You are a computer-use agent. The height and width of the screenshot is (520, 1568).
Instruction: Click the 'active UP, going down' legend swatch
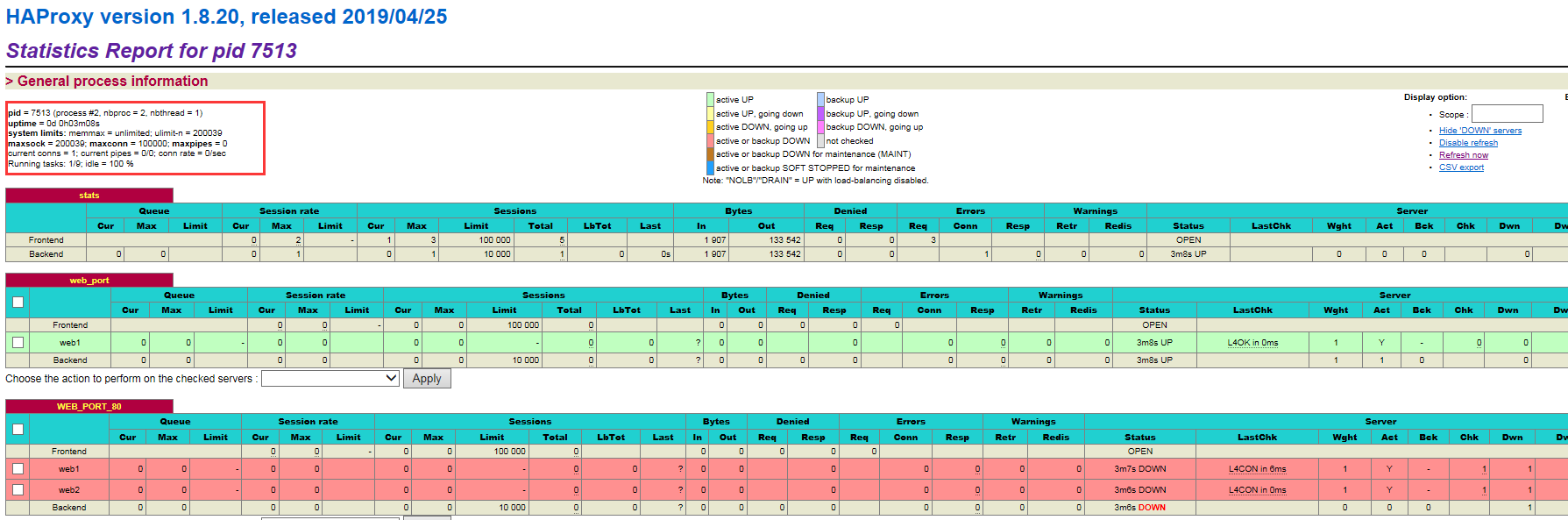[711, 114]
